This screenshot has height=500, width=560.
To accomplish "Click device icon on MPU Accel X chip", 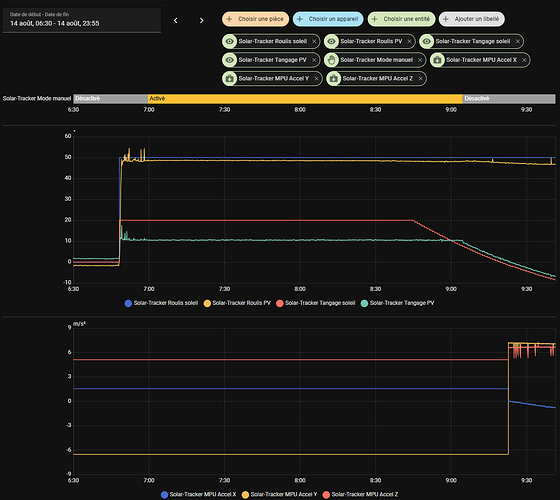I will coord(437,60).
